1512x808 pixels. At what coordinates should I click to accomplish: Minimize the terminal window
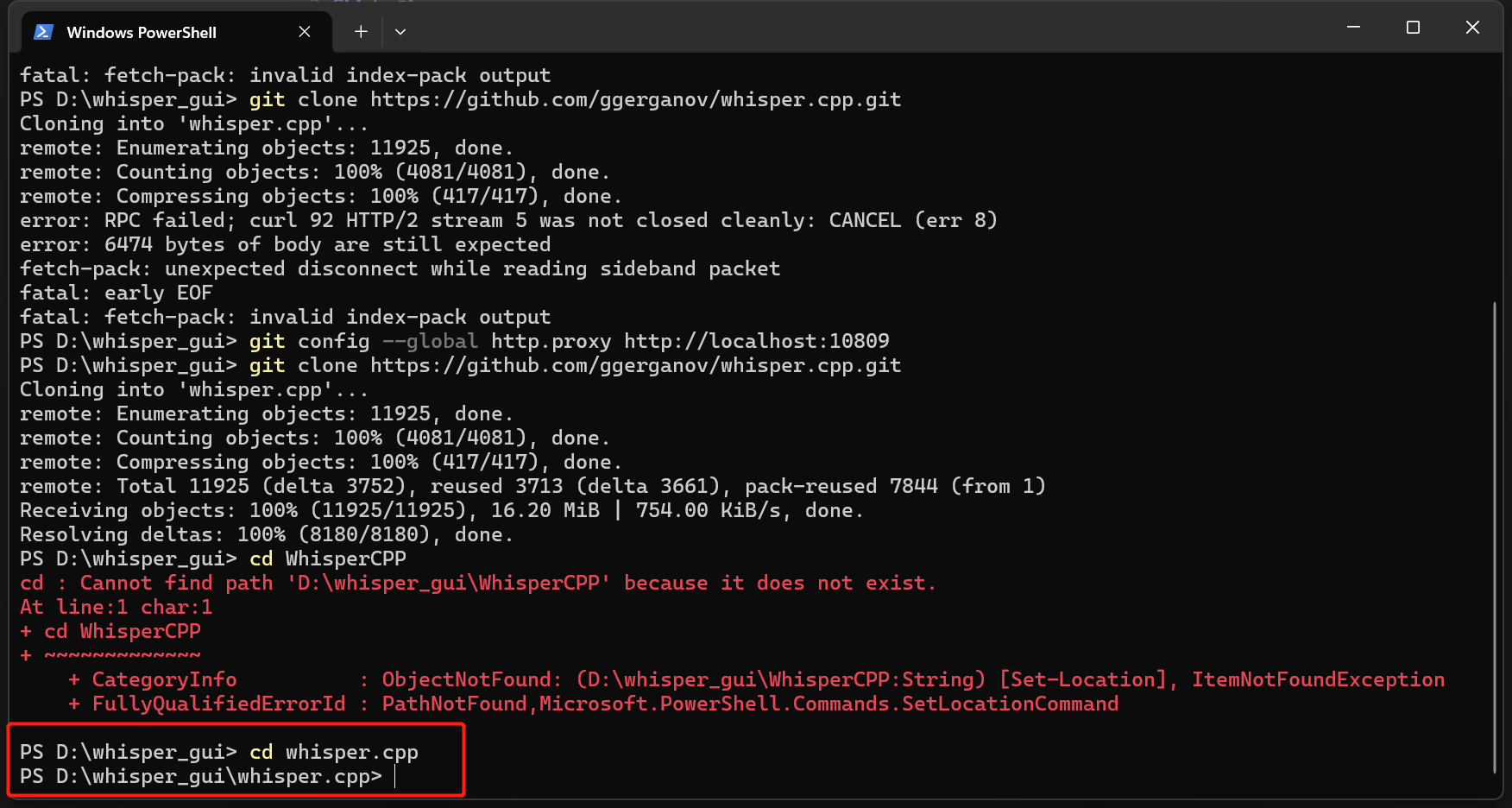point(1353,28)
